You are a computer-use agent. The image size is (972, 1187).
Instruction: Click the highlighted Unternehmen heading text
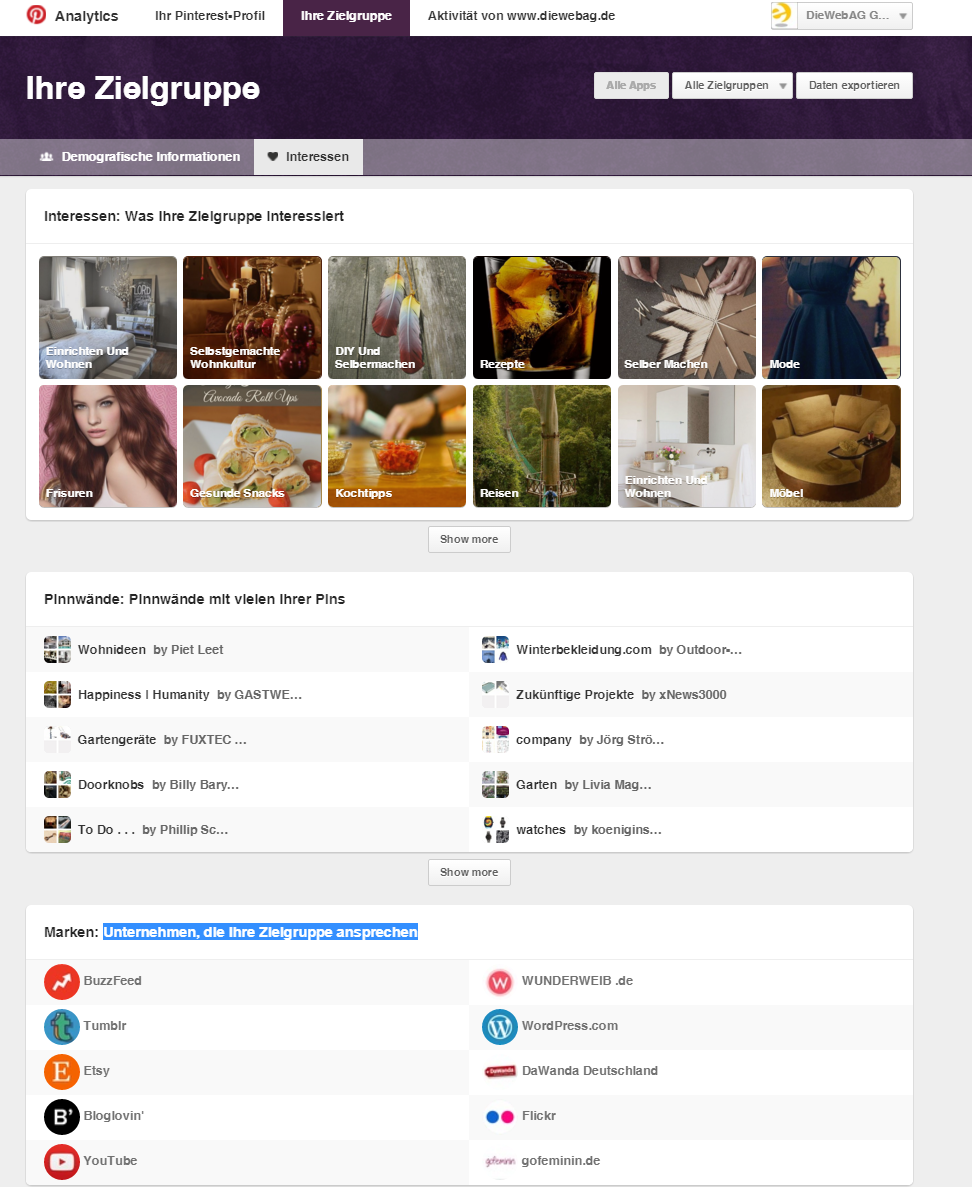coord(260,933)
